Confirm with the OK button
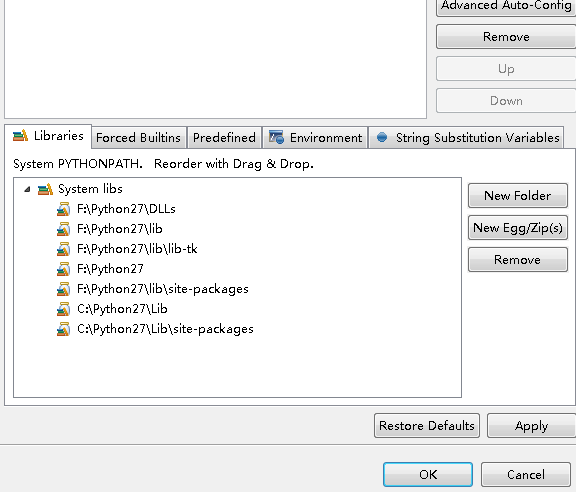This screenshot has height=492, width=576. click(x=428, y=474)
